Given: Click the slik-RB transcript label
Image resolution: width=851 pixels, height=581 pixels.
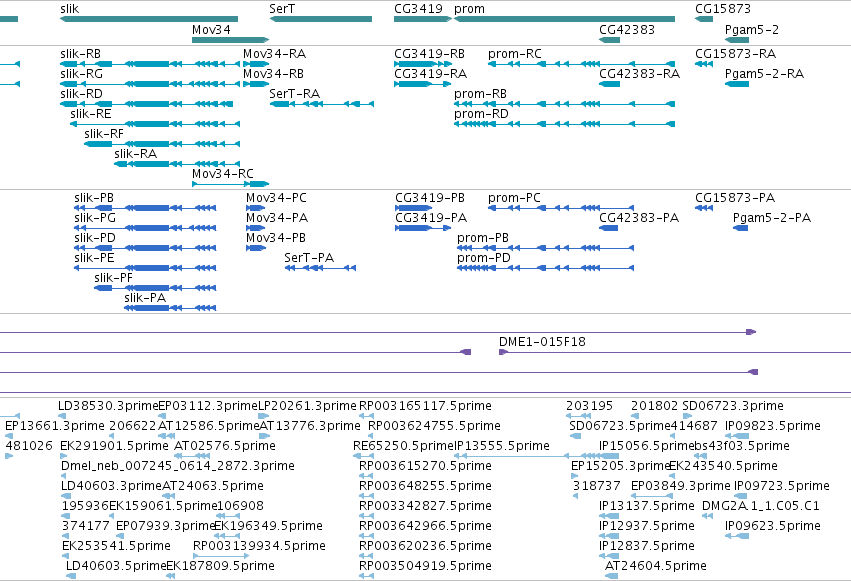Looking at the screenshot, I should pyautogui.click(x=80, y=54).
